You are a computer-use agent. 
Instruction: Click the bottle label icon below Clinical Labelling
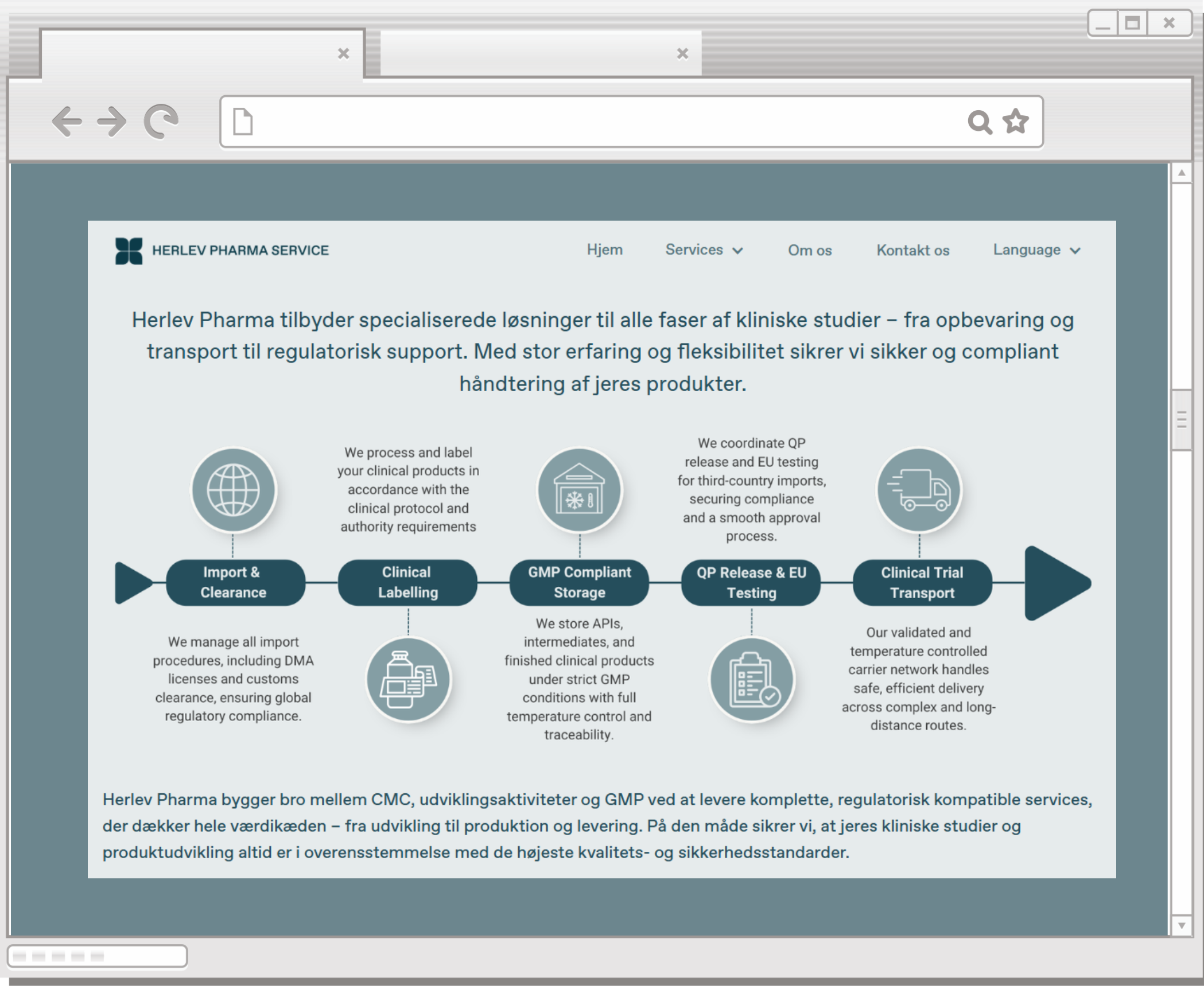click(409, 679)
